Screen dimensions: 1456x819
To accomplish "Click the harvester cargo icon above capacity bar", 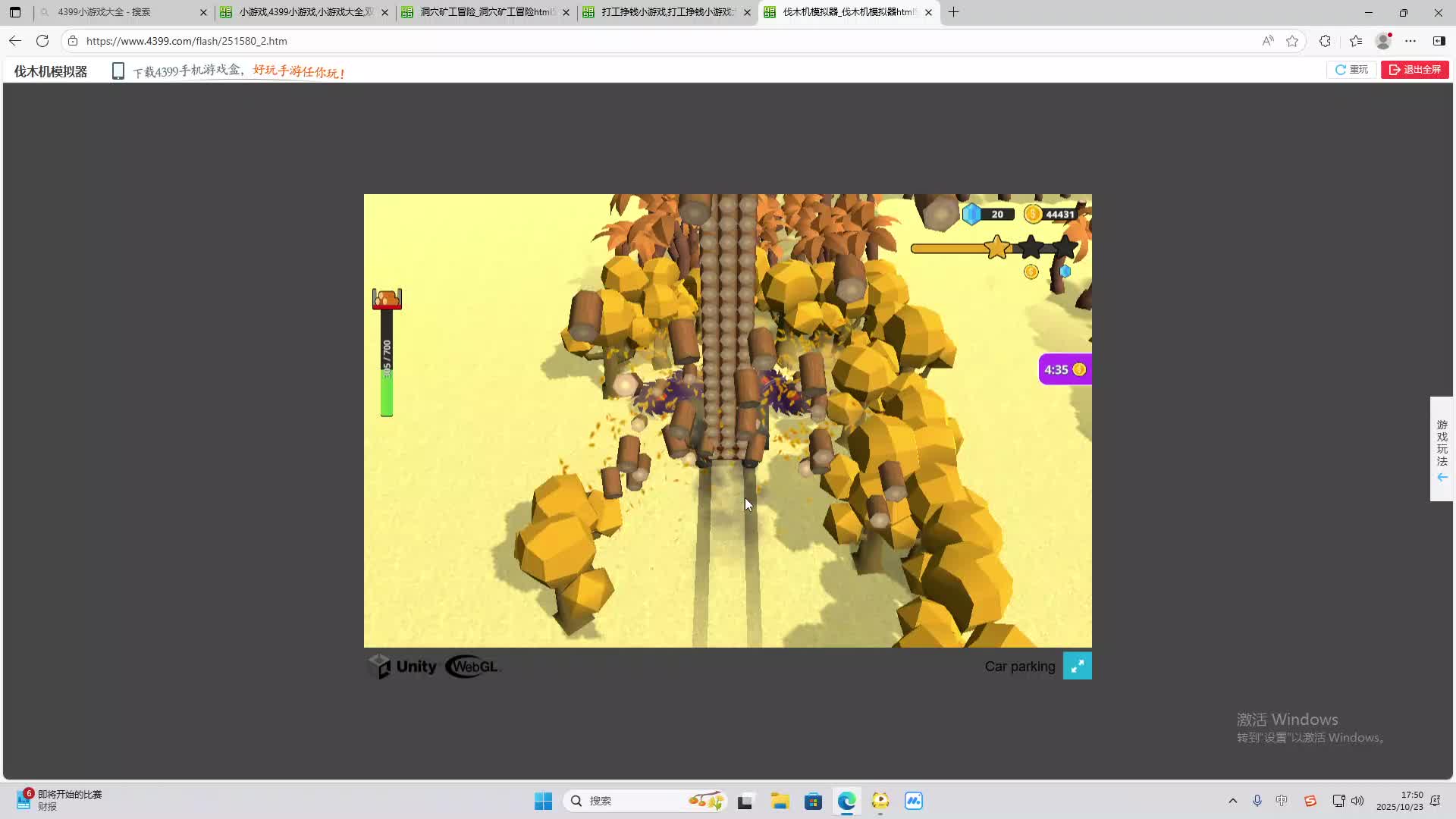I will point(387,299).
